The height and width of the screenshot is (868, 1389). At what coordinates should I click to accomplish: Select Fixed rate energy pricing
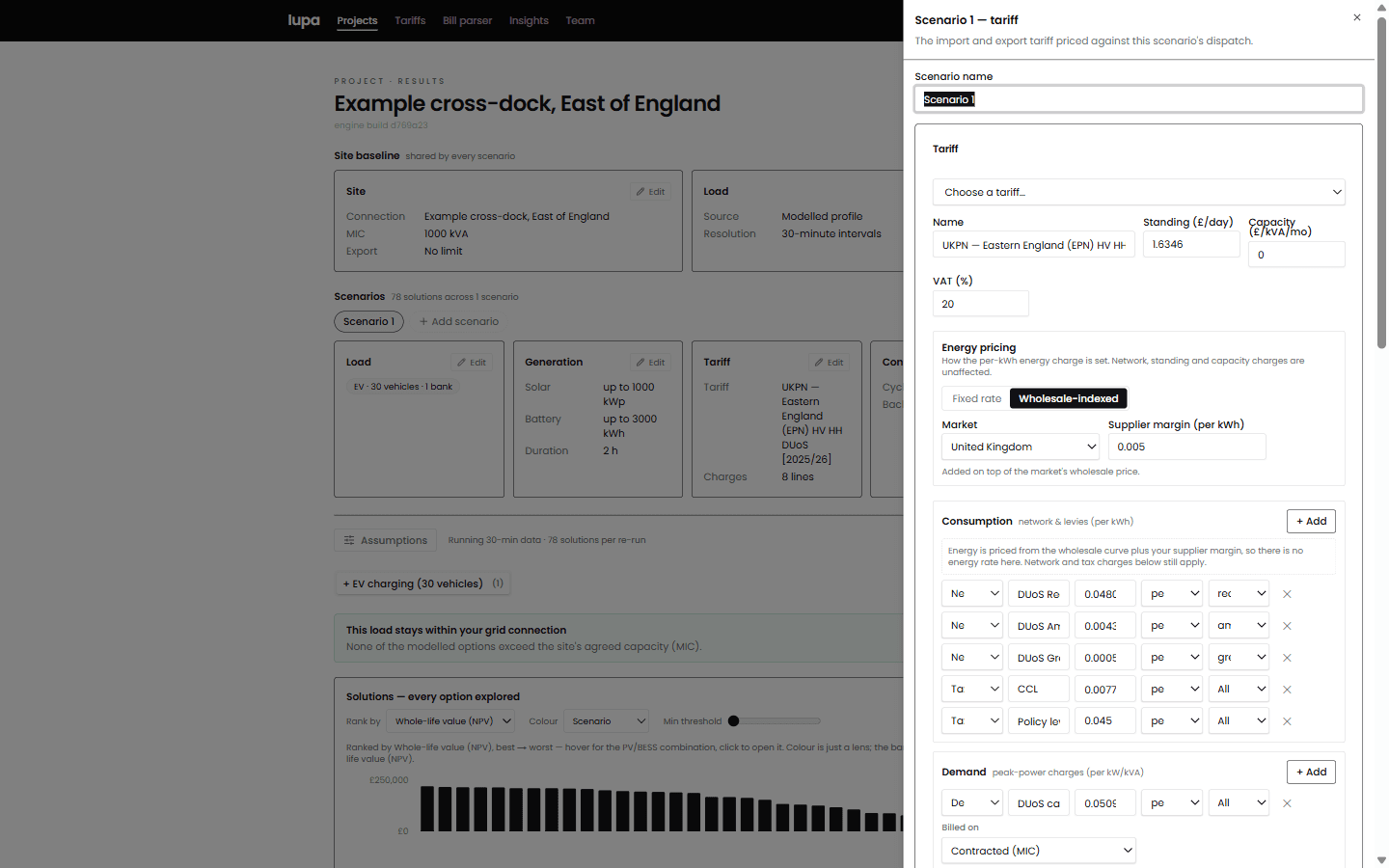coord(976,398)
